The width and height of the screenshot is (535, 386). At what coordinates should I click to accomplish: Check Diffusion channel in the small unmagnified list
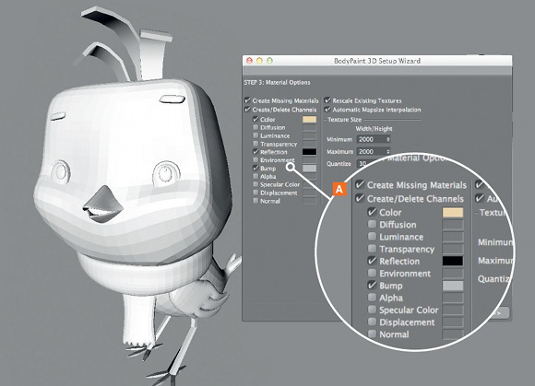tap(255, 127)
